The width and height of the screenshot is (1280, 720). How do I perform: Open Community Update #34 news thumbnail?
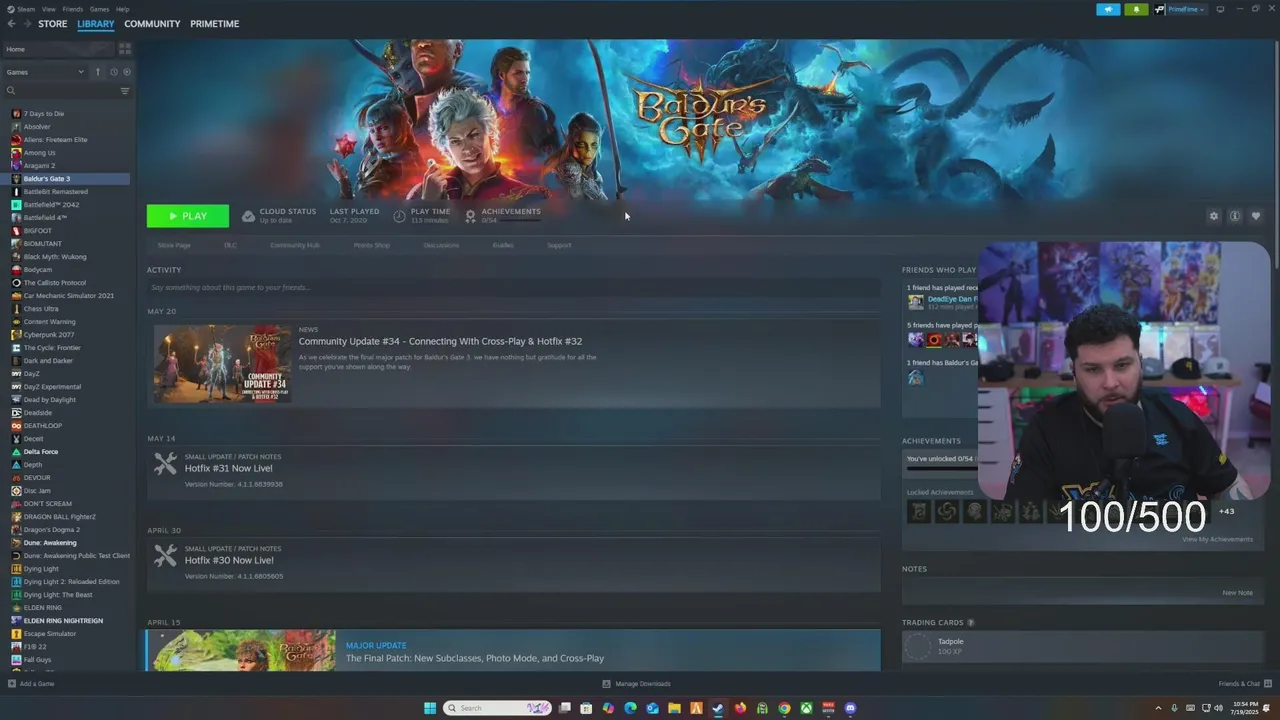pyautogui.click(x=223, y=364)
